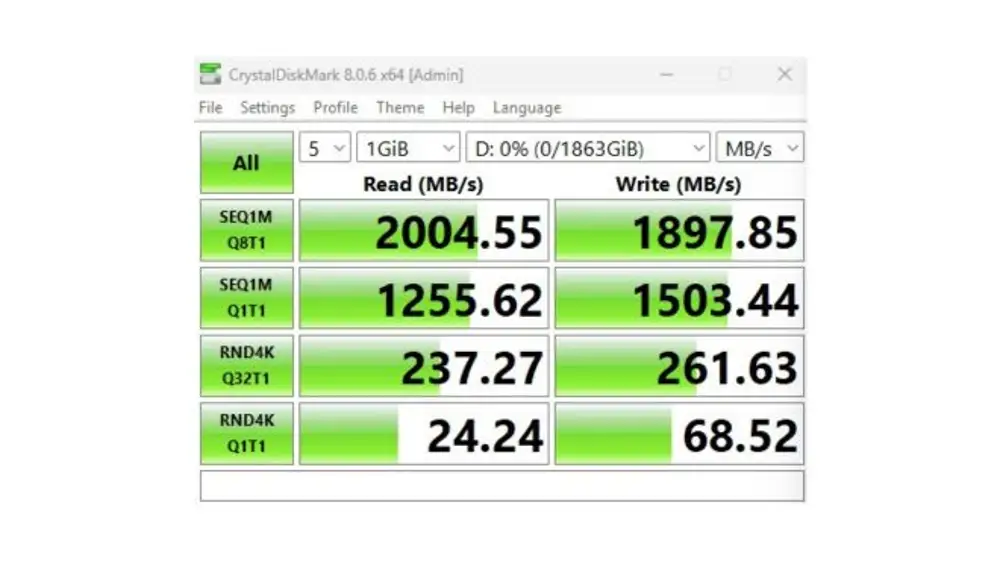Expand the MB/s unit dropdown

(x=760, y=148)
